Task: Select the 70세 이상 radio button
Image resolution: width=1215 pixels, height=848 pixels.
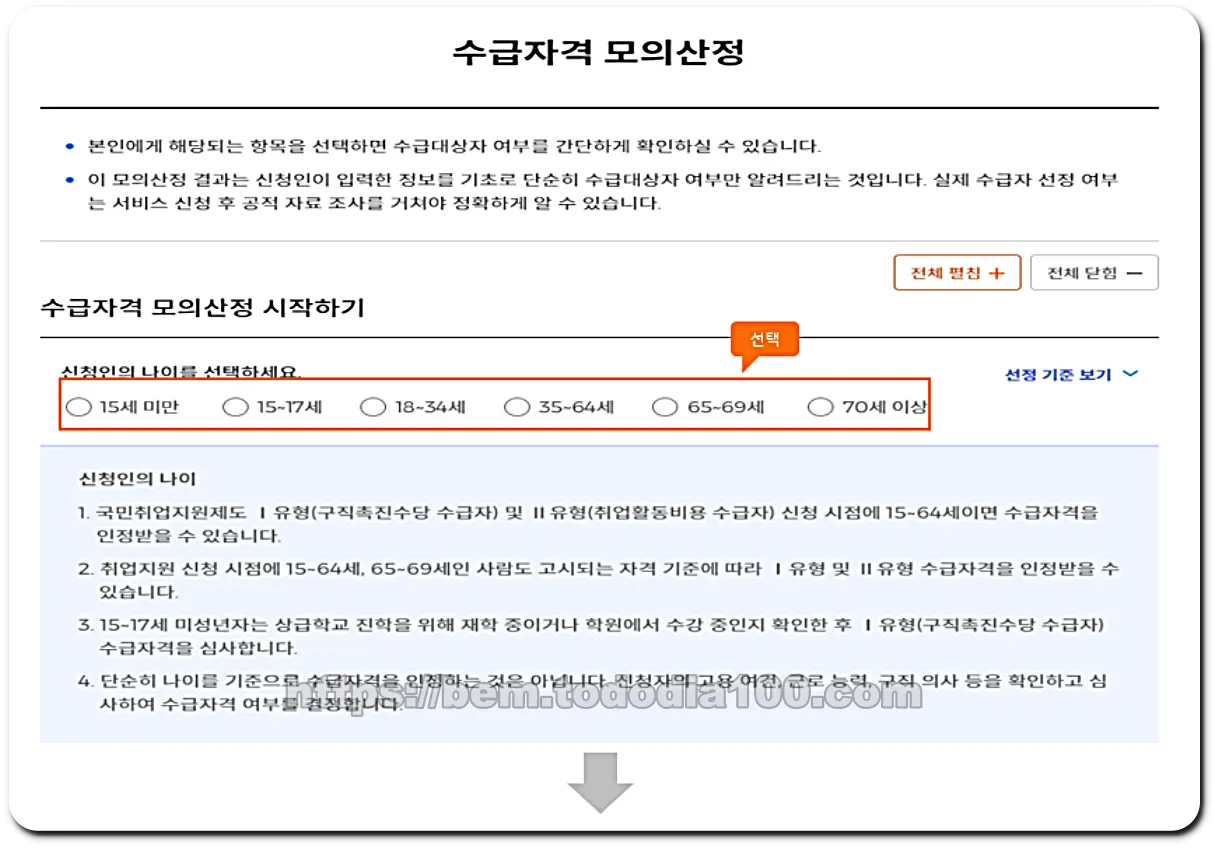Action: click(x=820, y=406)
